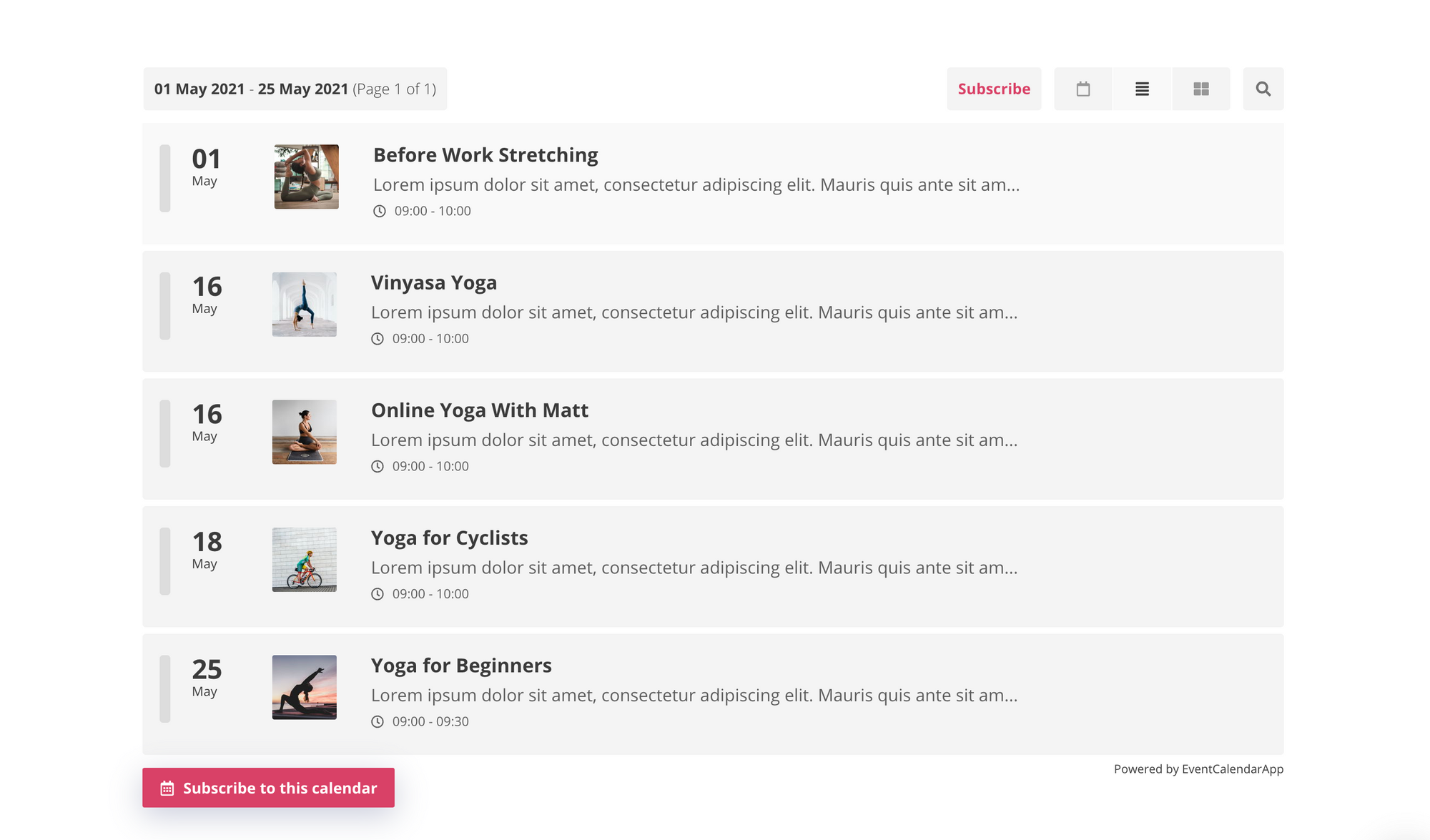Click the 09:00 - 10:00 time of Online Yoga With Matt
This screenshot has width=1430, height=840.
point(430,466)
